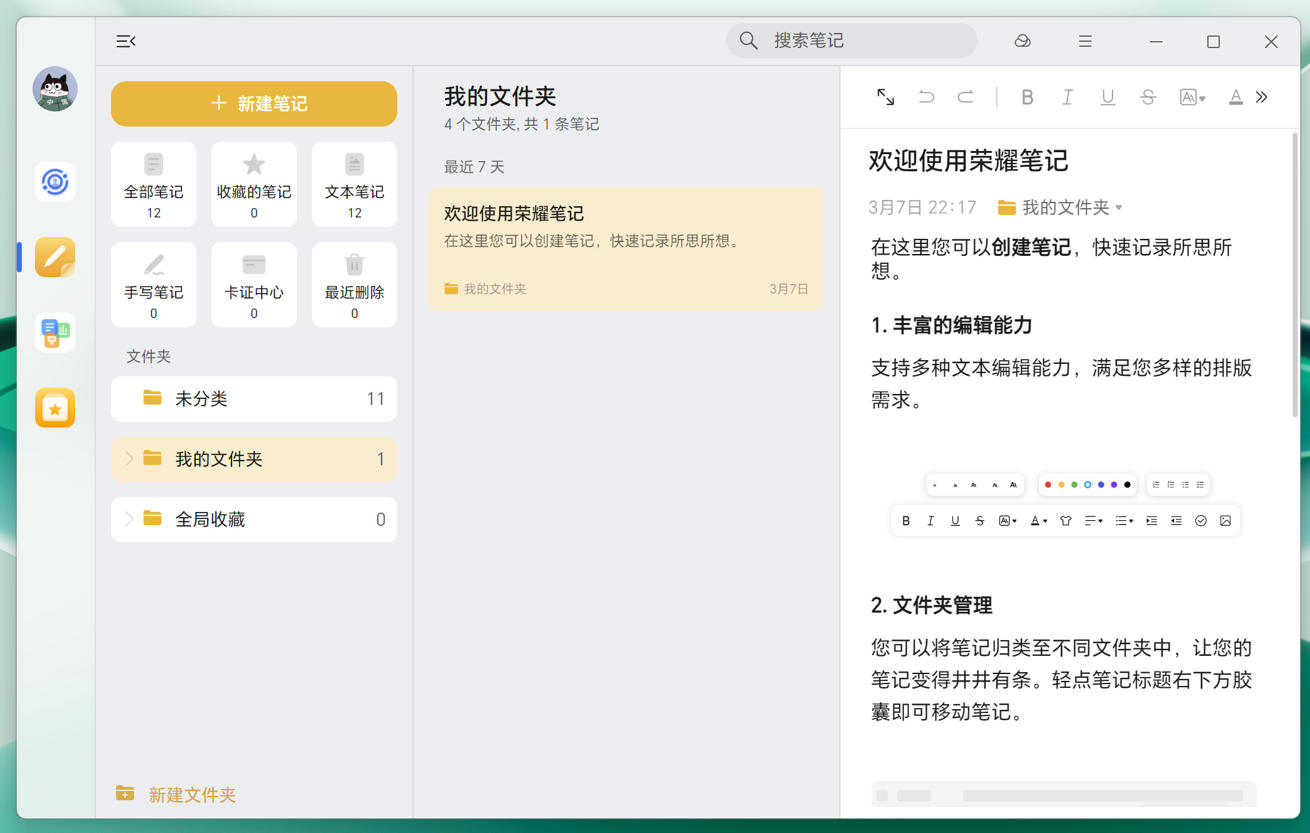This screenshot has height=833, width=1310.
Task: Open the All Notes category
Action: [154, 184]
